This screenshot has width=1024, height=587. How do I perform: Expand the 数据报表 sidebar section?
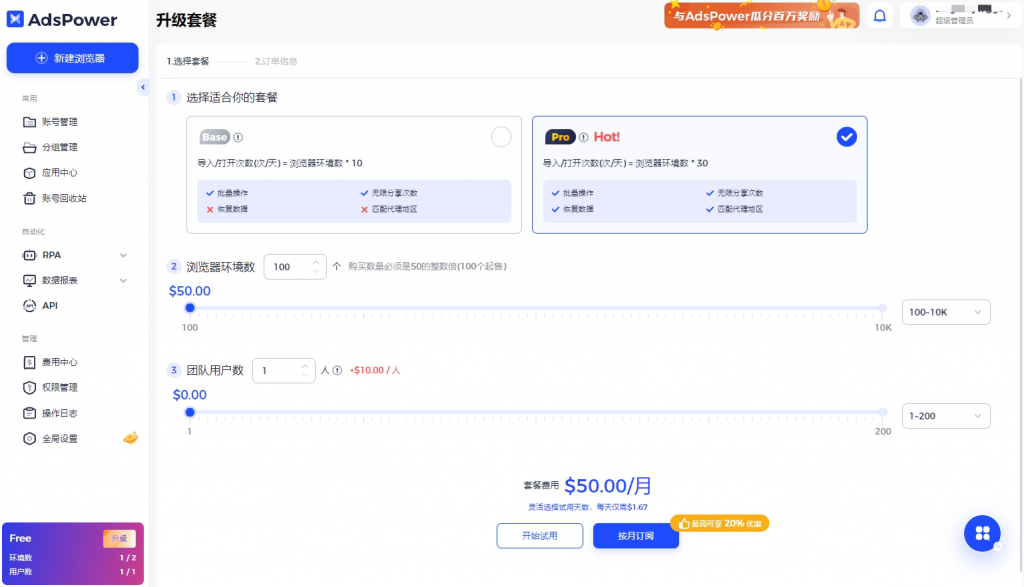(123, 281)
